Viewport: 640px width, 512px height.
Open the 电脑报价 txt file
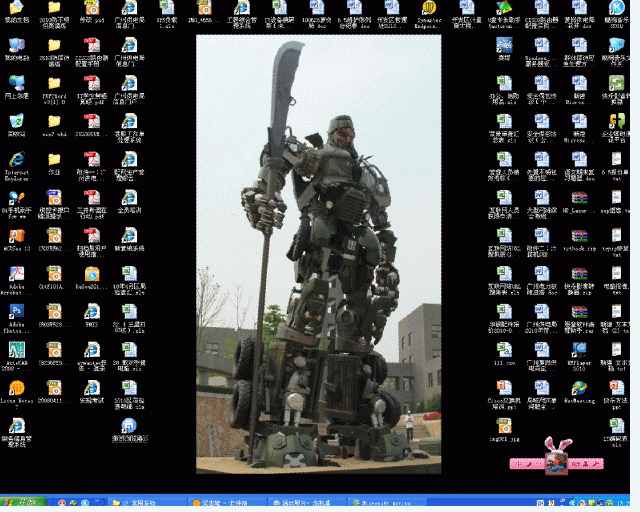click(616, 280)
